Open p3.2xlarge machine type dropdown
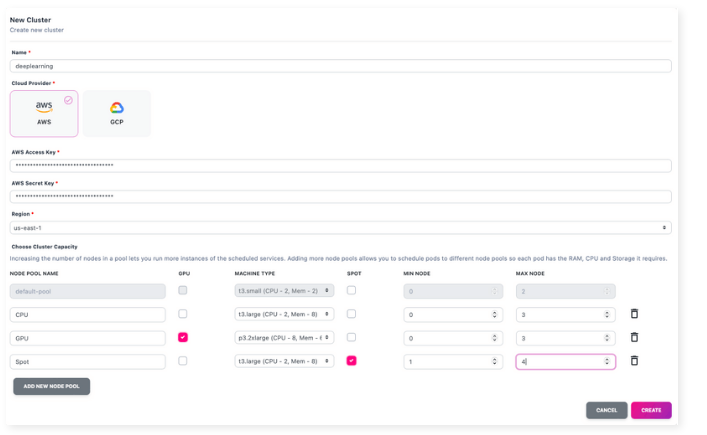Screen dimensions: 707x435 [285, 338]
